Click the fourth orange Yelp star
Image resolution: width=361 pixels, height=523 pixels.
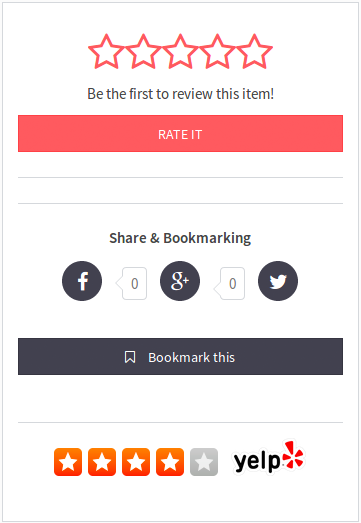170,462
